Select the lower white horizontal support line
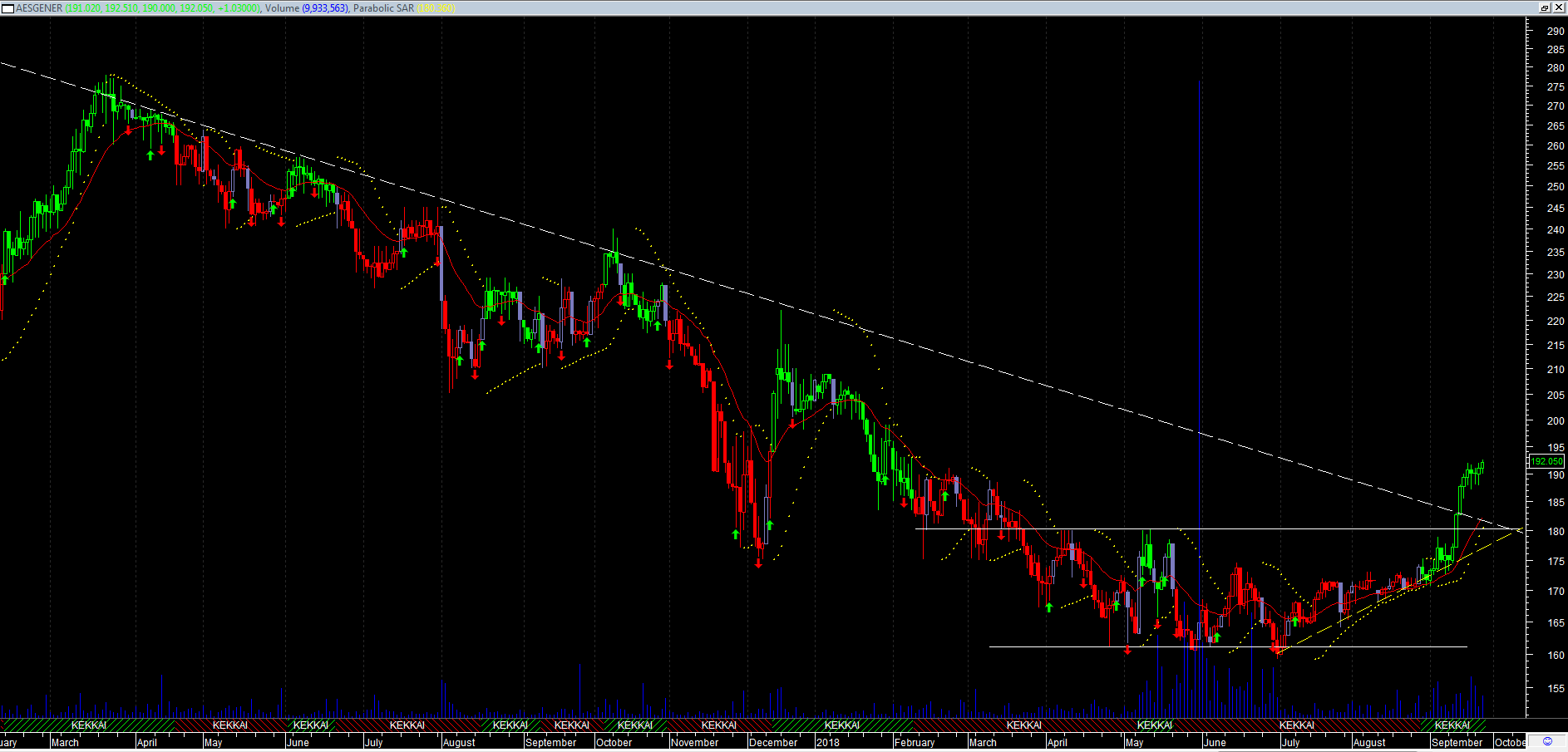 1228,646
